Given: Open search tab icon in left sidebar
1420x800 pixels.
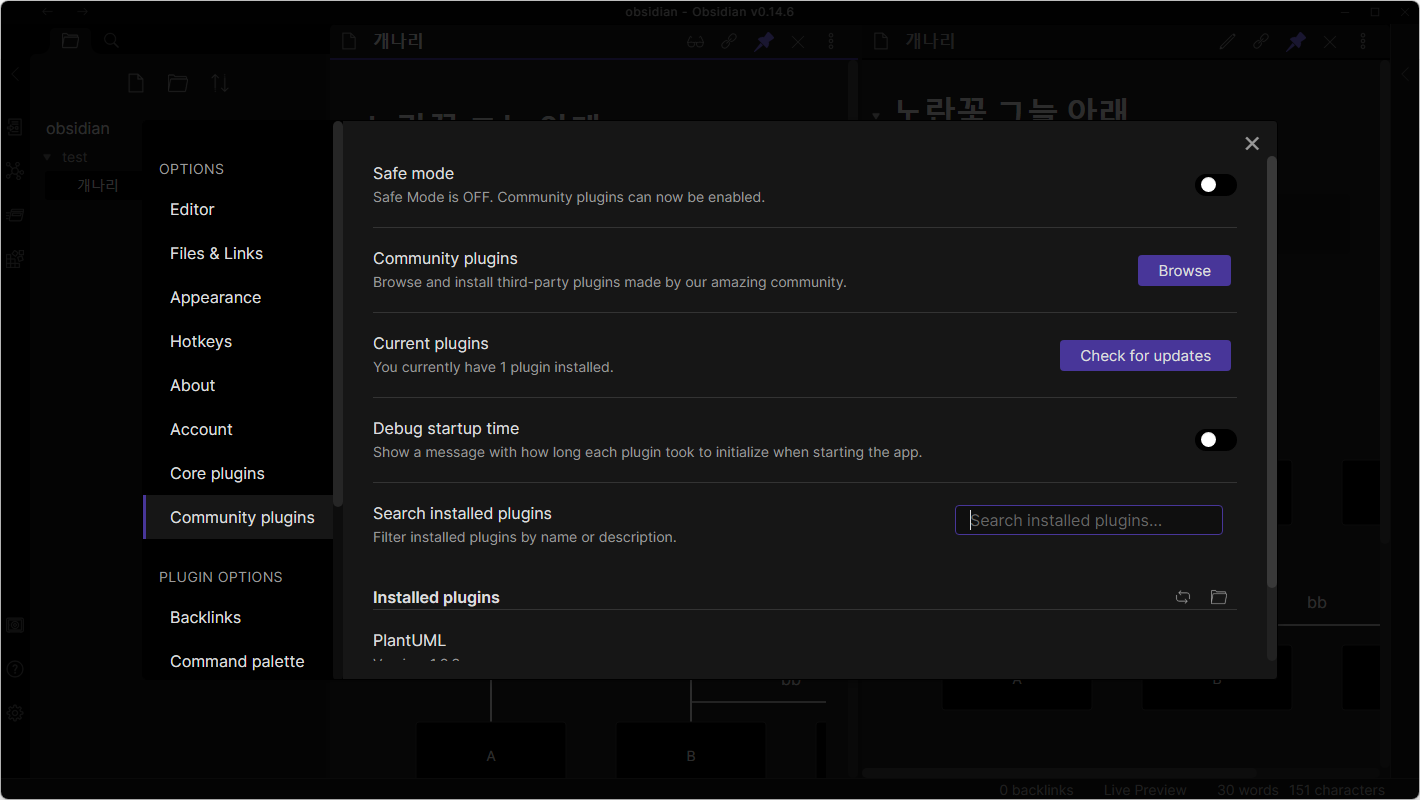Looking at the screenshot, I should pos(112,41).
